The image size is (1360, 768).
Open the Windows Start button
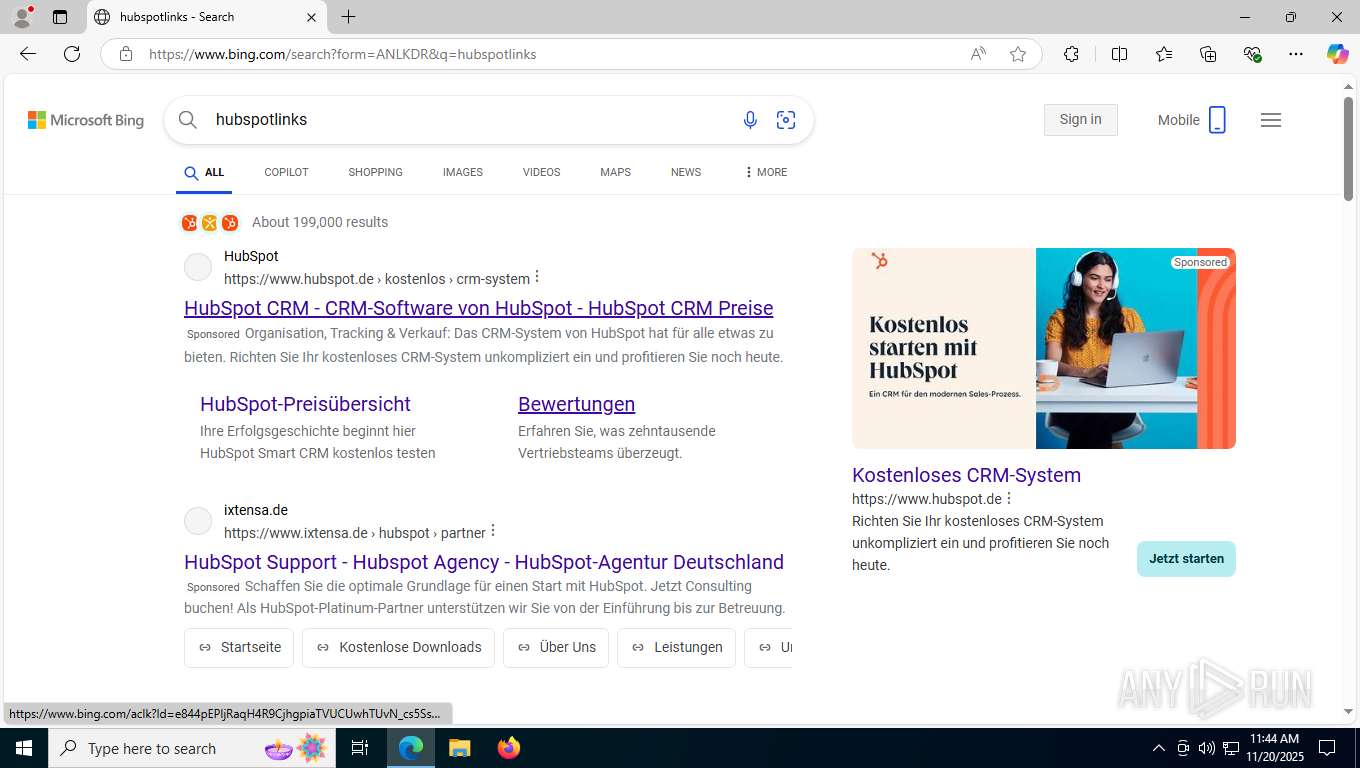click(23, 748)
